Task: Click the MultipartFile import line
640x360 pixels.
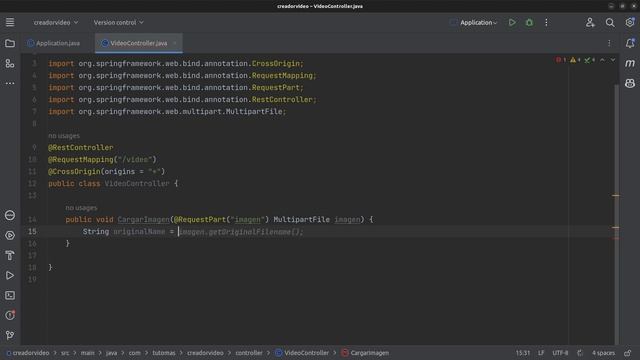Action: click(x=167, y=111)
